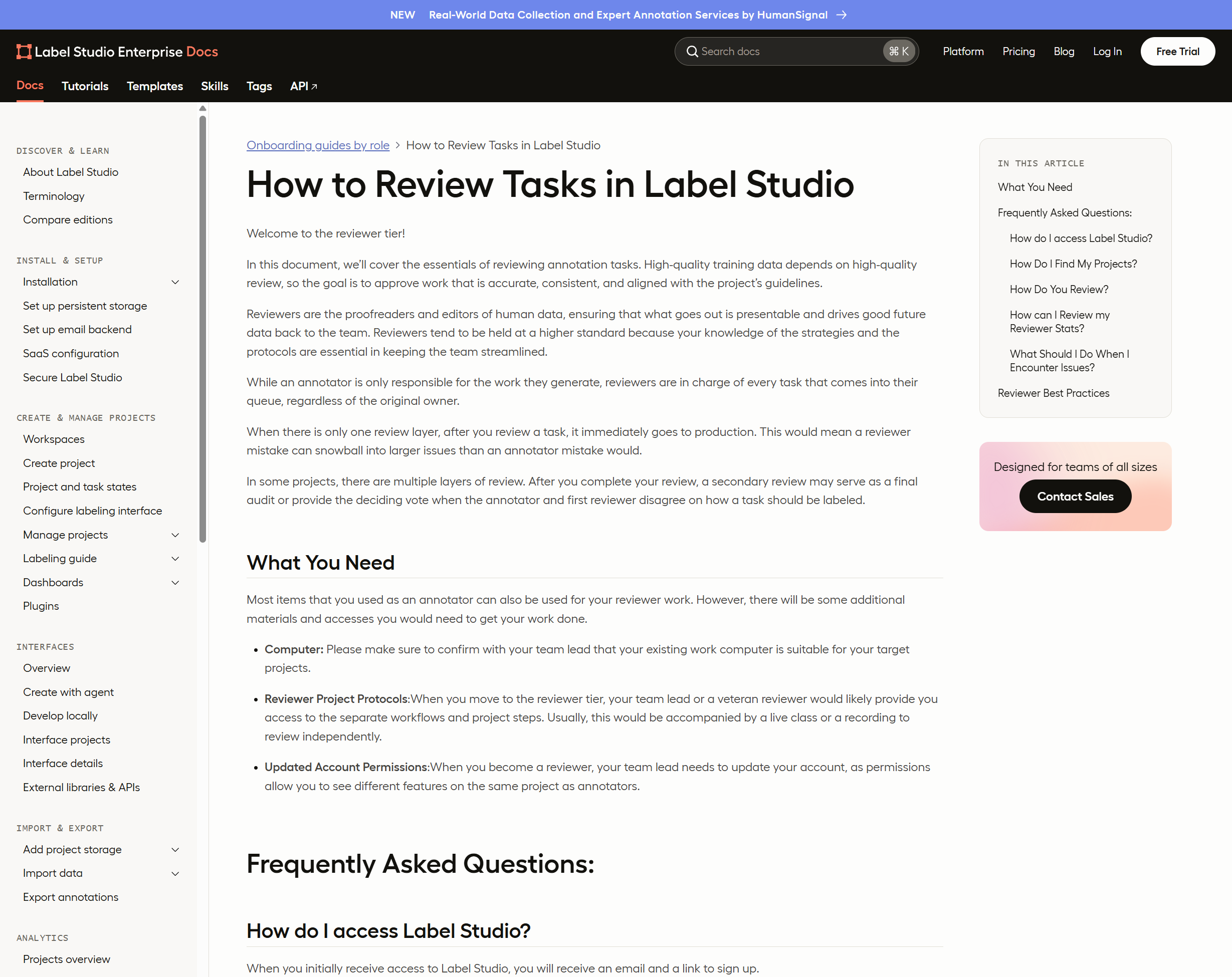The image size is (1232, 977).
Task: Jump to Frequently Asked Questions in outline
Action: pyautogui.click(x=1065, y=213)
